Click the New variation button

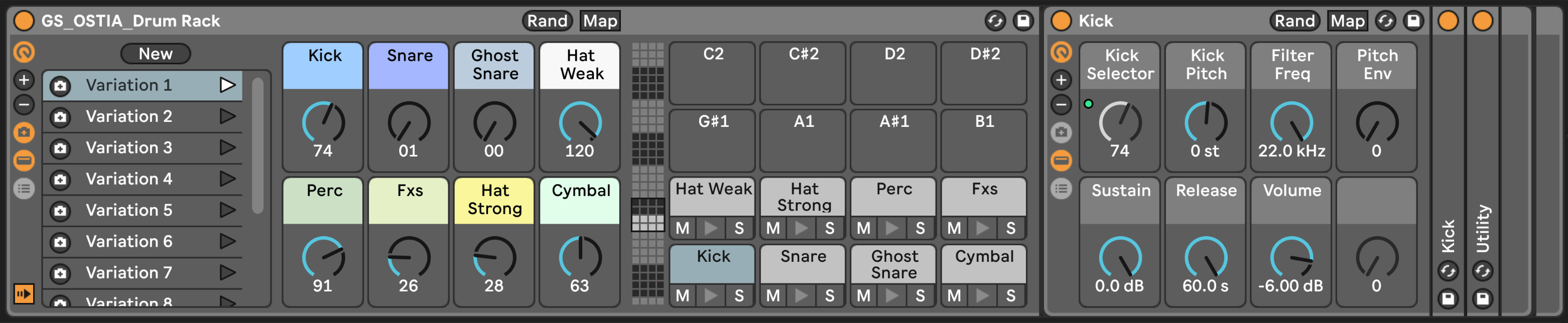pyautogui.click(x=156, y=54)
